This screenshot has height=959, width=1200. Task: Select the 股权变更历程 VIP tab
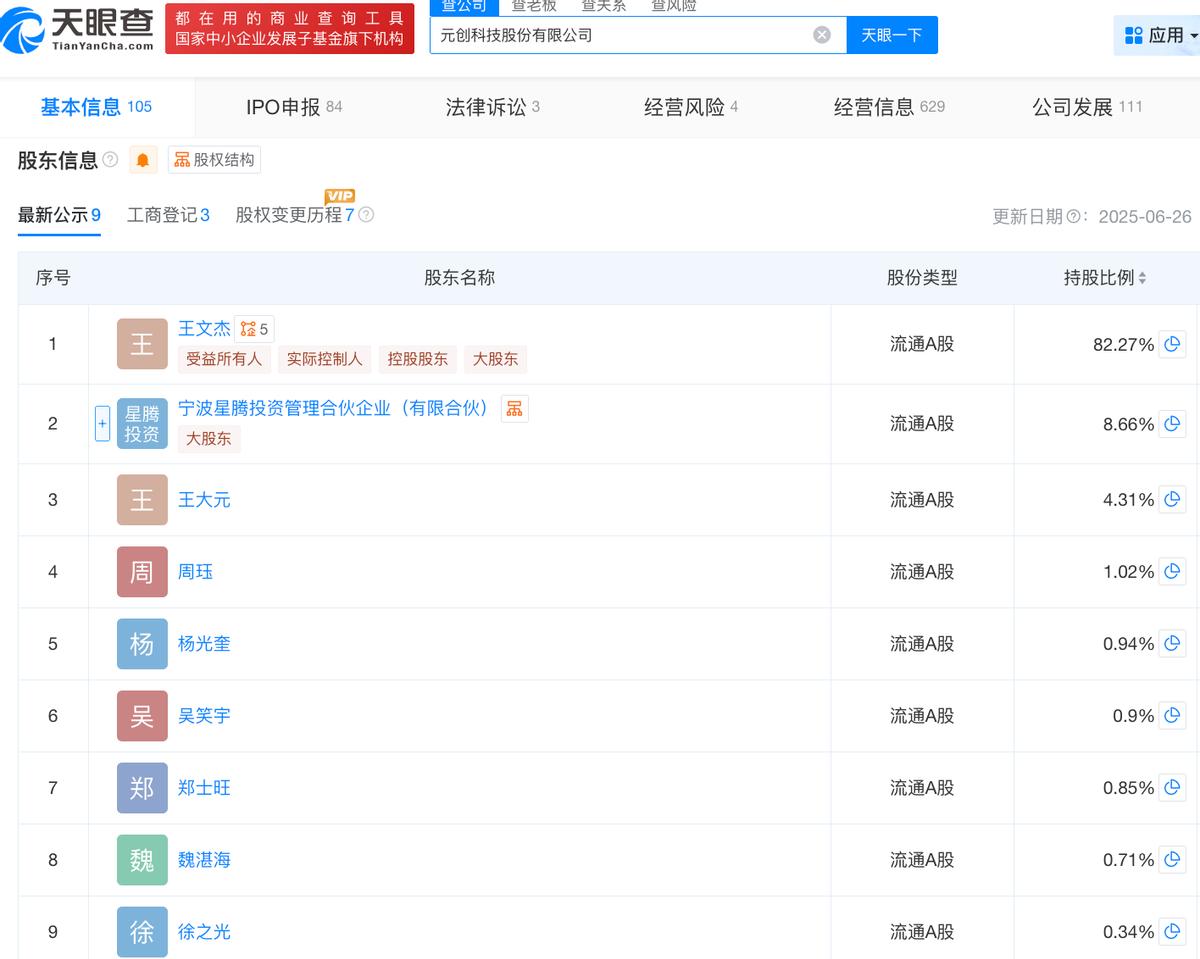(x=295, y=215)
